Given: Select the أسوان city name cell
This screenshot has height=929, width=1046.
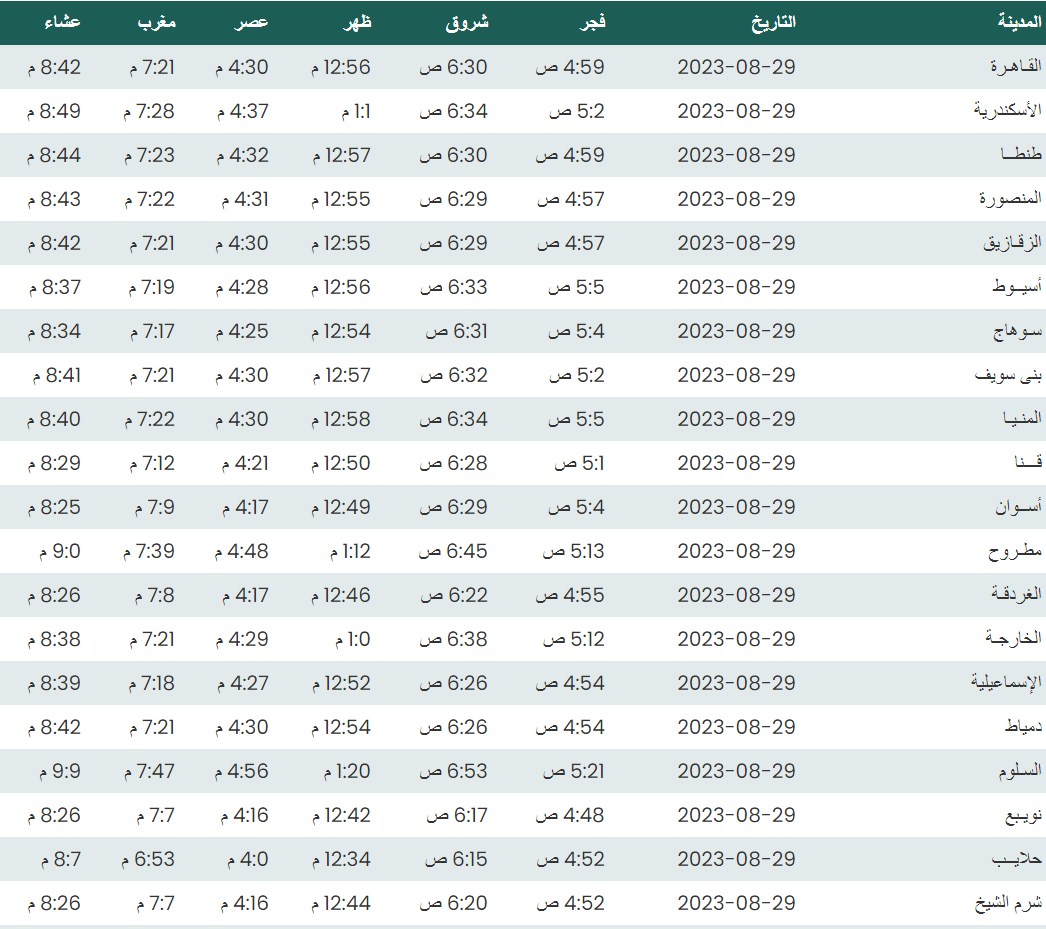Looking at the screenshot, I should pos(1018,507).
